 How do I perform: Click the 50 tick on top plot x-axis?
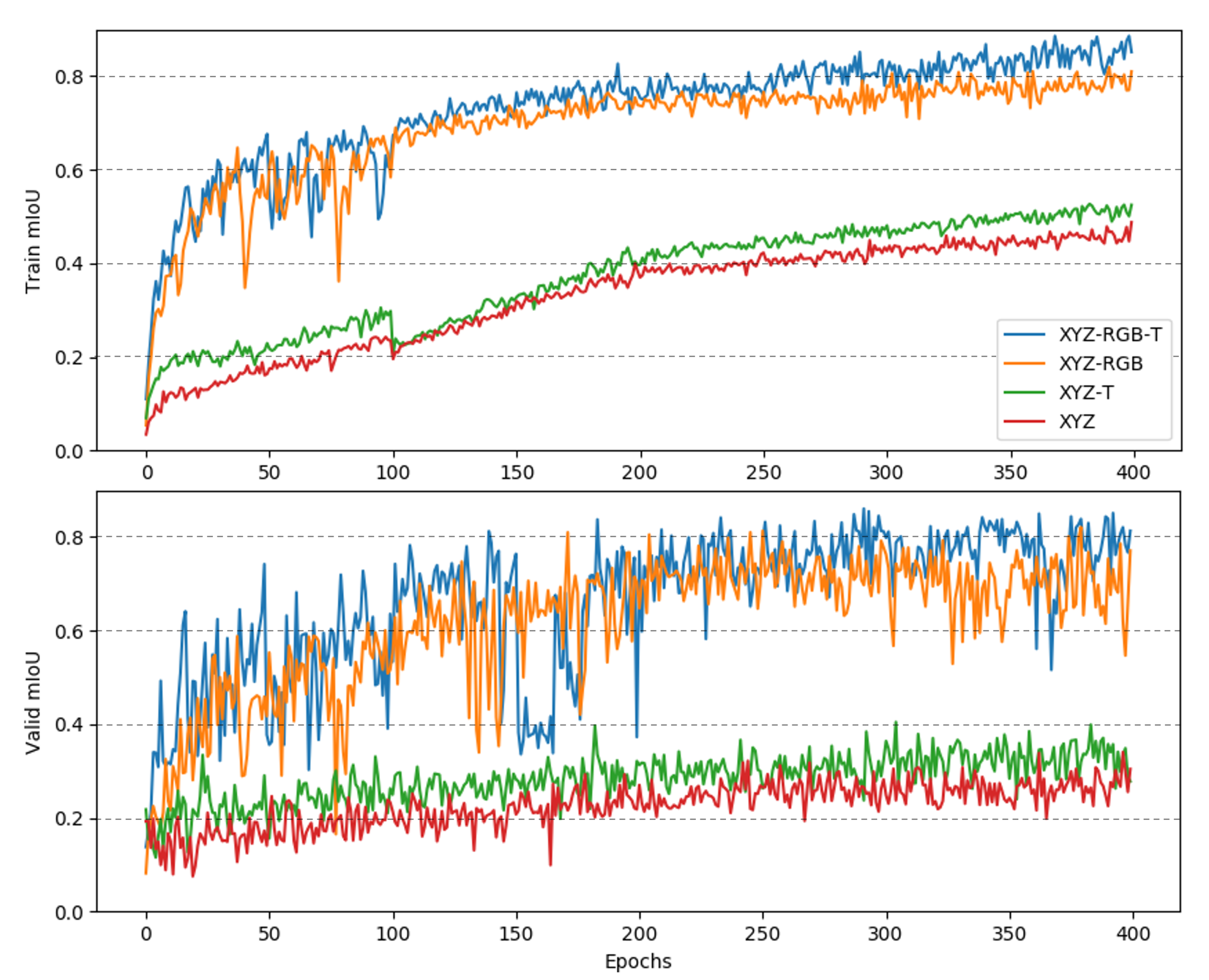coord(269,472)
